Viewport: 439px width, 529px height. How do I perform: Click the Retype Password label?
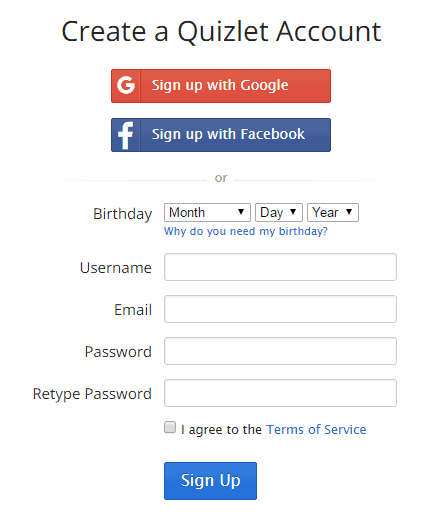(x=92, y=394)
